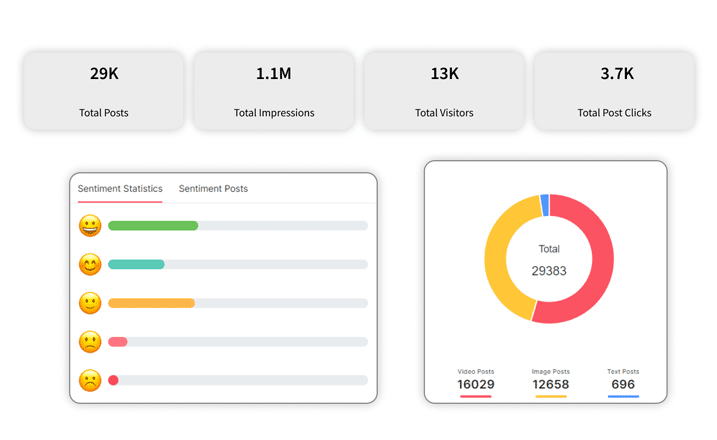Click the grinning very happy emoji
717x440 pixels.
pyautogui.click(x=90, y=225)
